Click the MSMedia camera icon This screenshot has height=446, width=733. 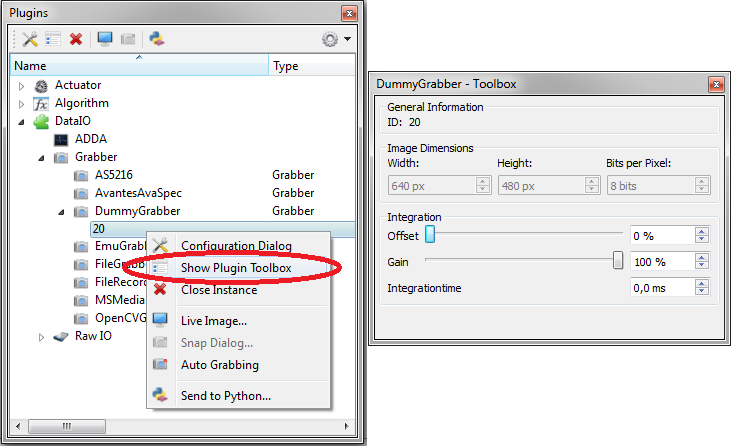tap(81, 300)
